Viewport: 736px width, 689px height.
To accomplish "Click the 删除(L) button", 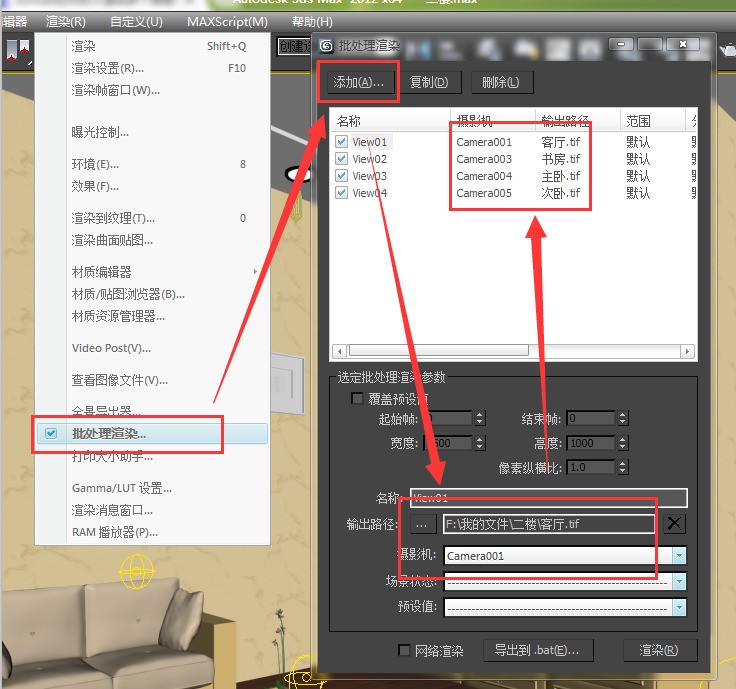I will coord(501,83).
